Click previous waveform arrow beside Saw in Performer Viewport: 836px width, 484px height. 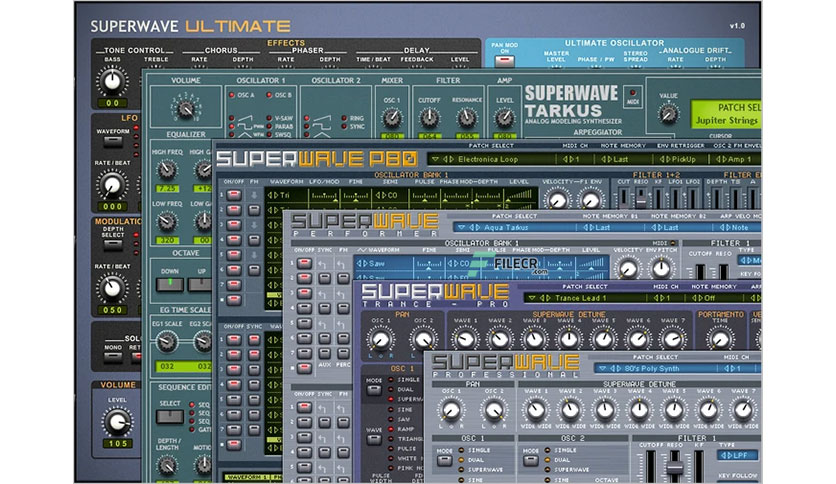click(x=359, y=263)
